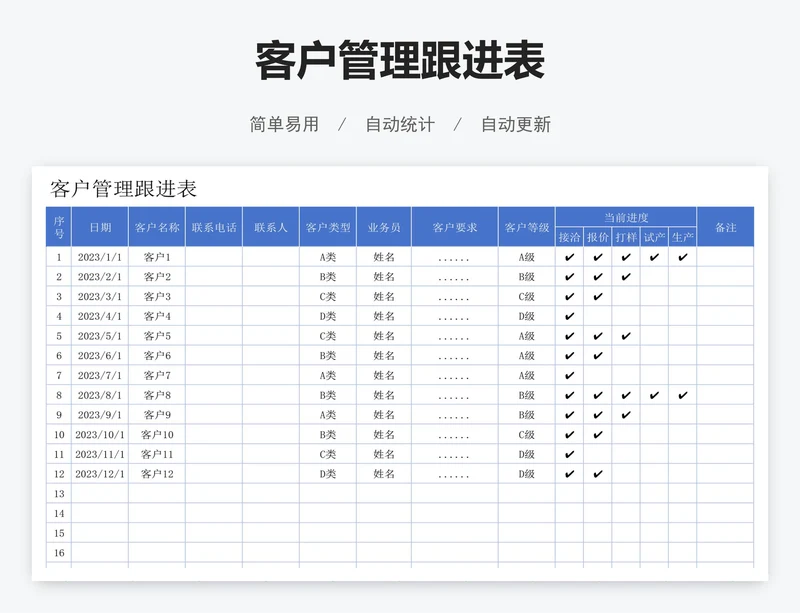Click 姓名 salesperson cell in 客户2 row
The height and width of the screenshot is (613, 800).
384,277
